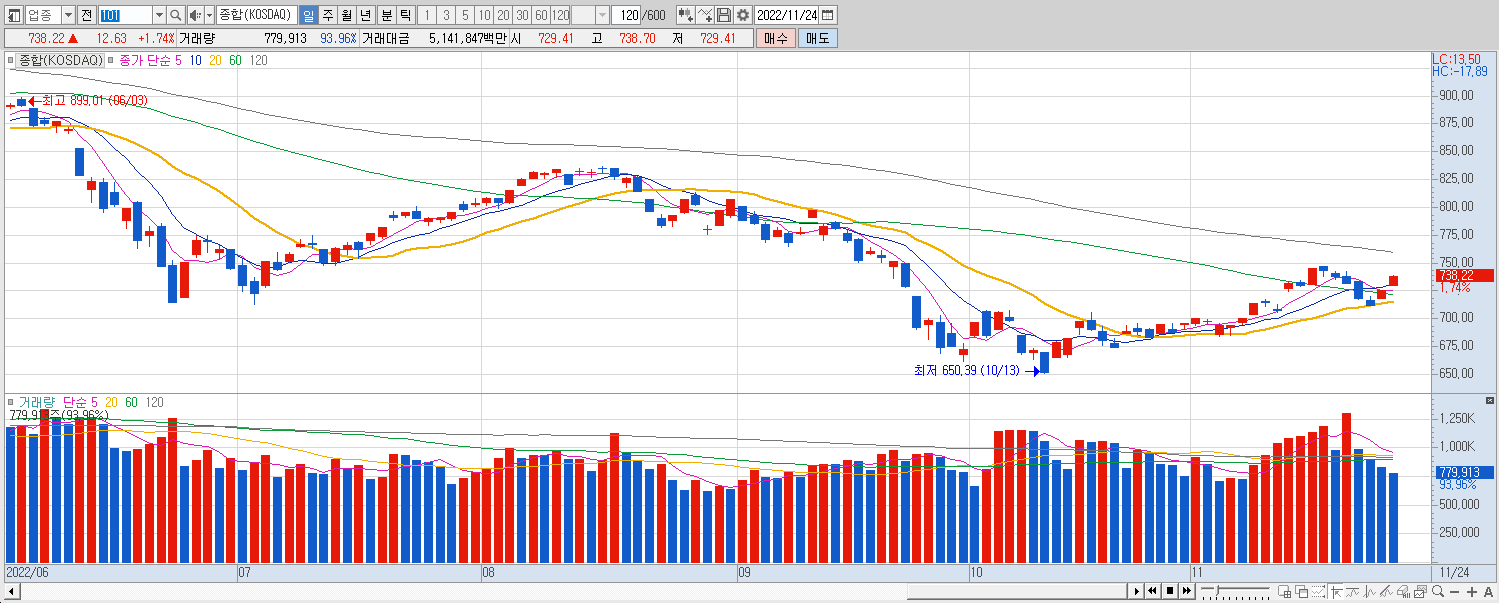Image resolution: width=1499 pixels, height=603 pixels.
Task: Choose interval button 20
Action: [x=503, y=15]
